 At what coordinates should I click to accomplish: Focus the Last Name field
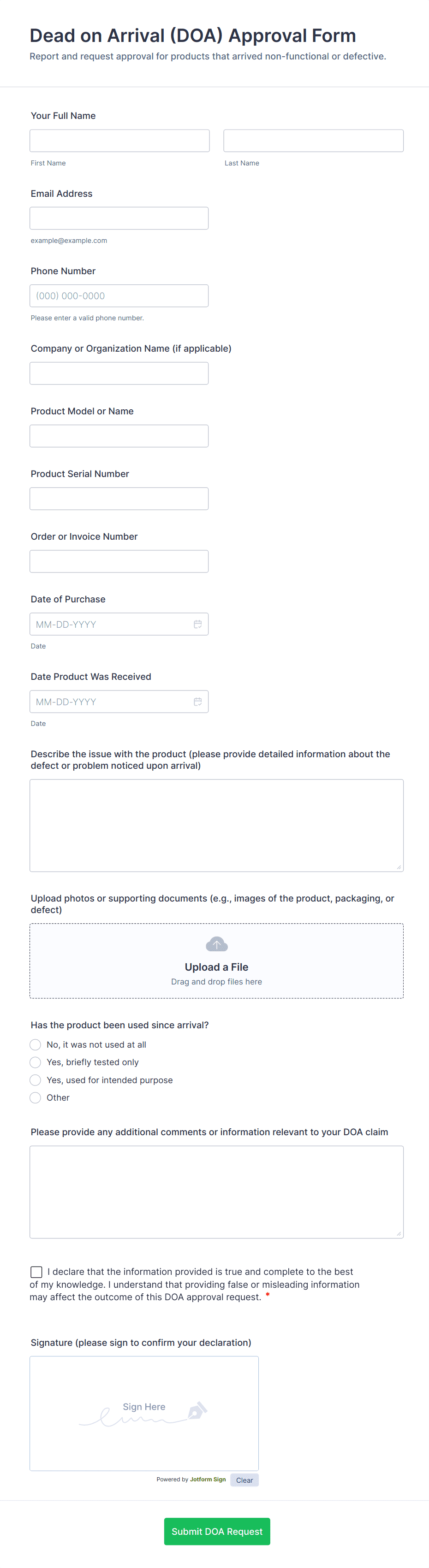tap(313, 141)
